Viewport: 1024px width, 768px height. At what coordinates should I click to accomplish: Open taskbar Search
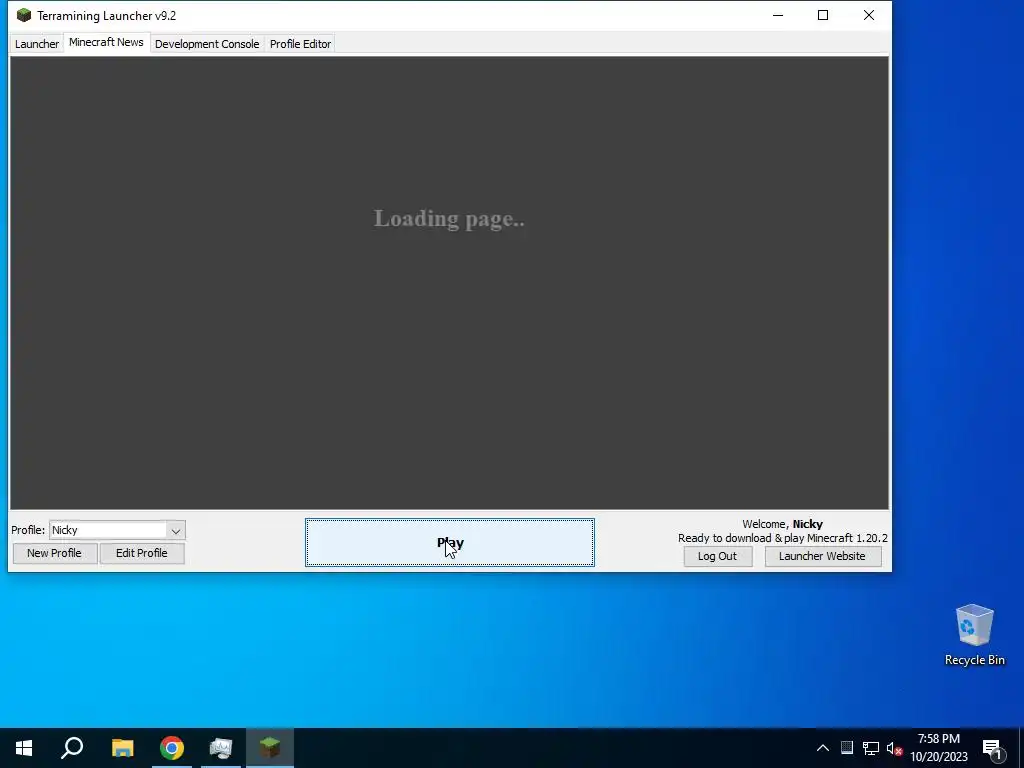(x=72, y=748)
